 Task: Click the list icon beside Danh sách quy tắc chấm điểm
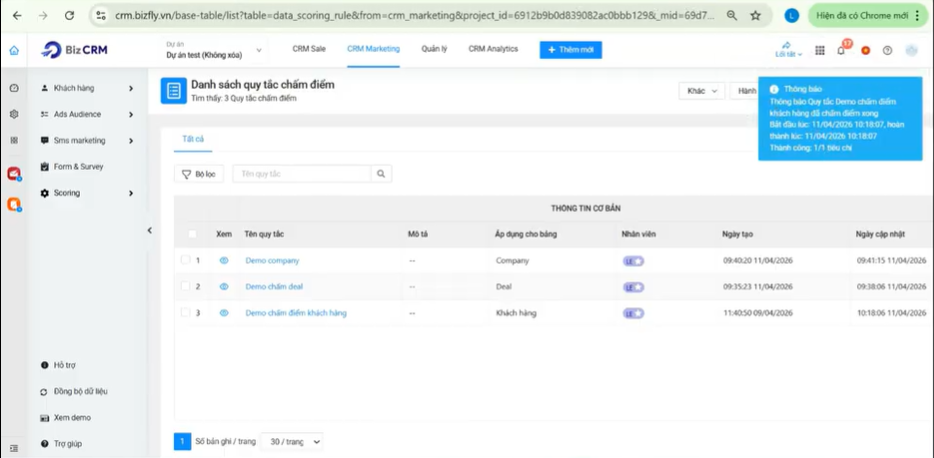173,91
